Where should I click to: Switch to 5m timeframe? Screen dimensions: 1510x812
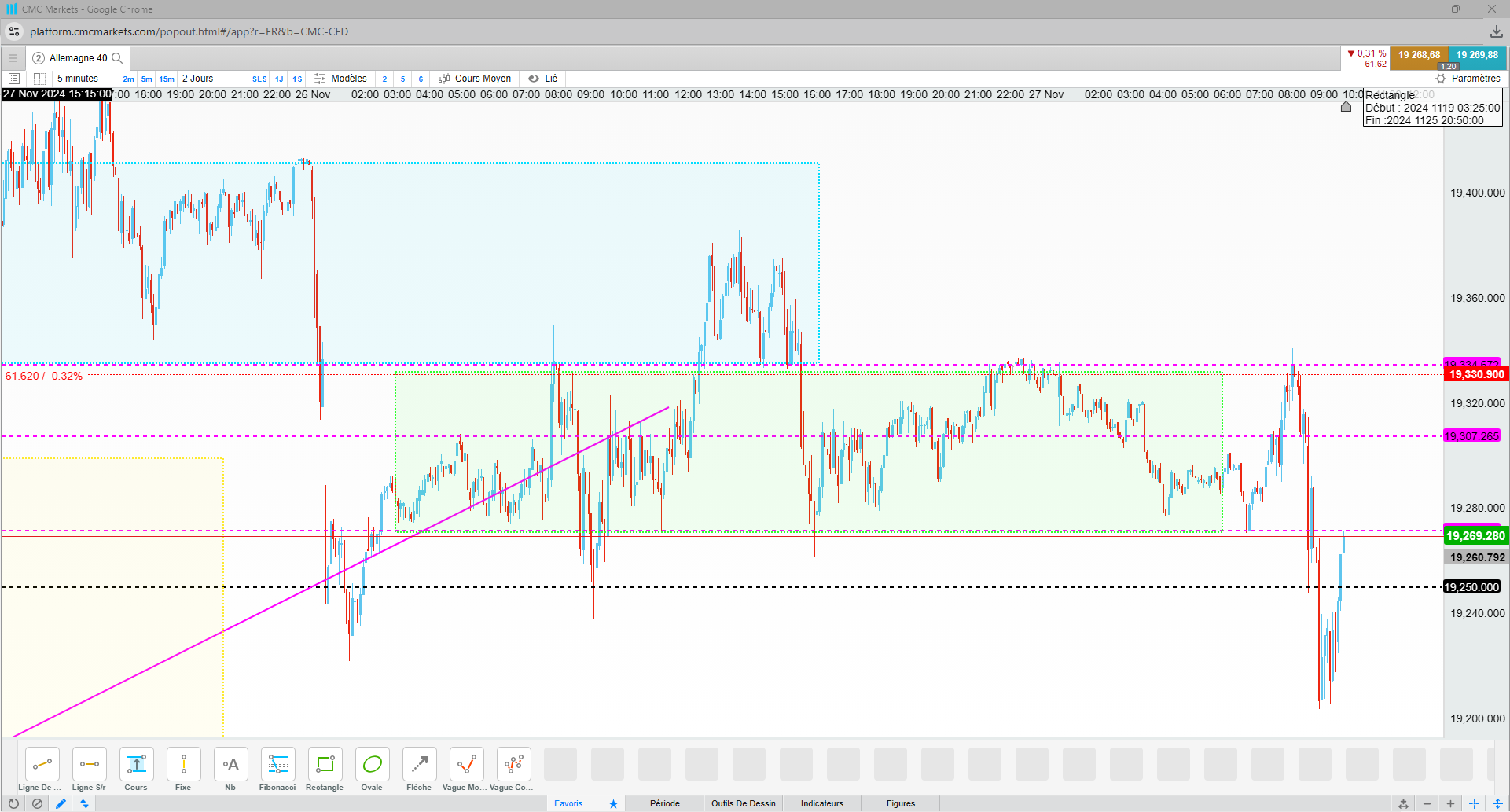click(146, 79)
